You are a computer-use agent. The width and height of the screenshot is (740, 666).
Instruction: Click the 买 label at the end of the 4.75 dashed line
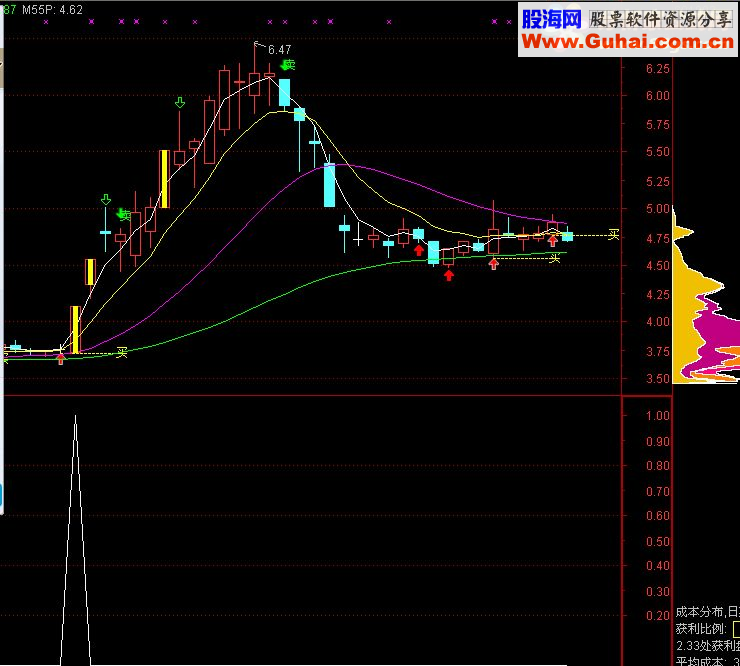coord(614,235)
